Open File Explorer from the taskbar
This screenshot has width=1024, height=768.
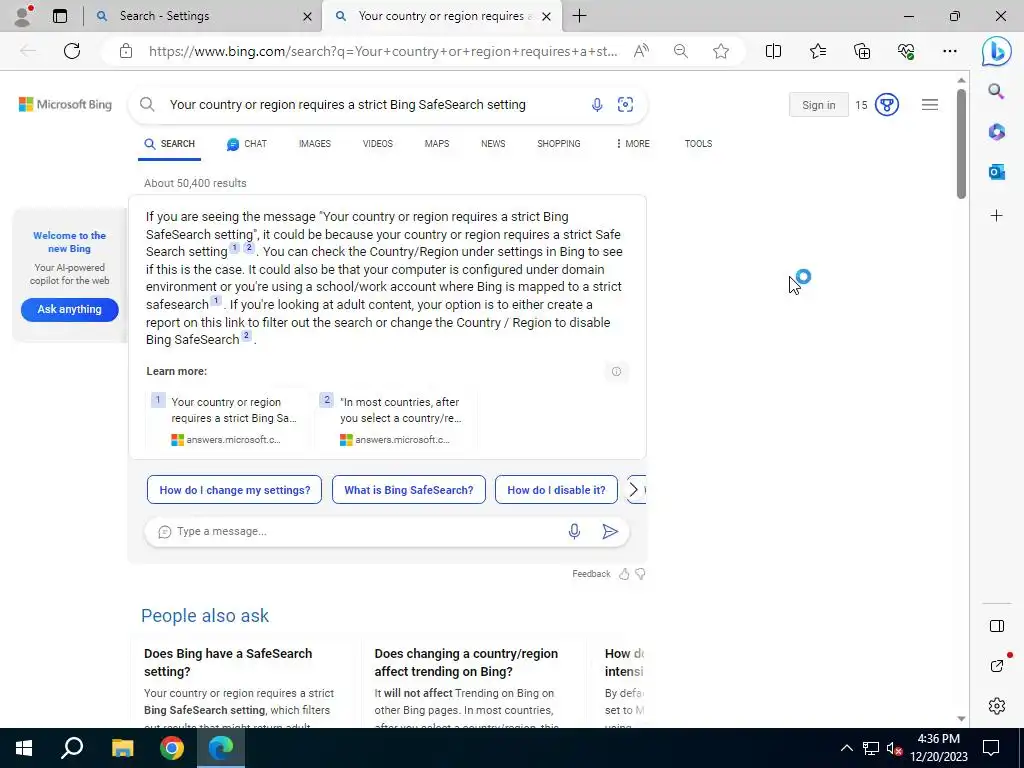(x=122, y=748)
